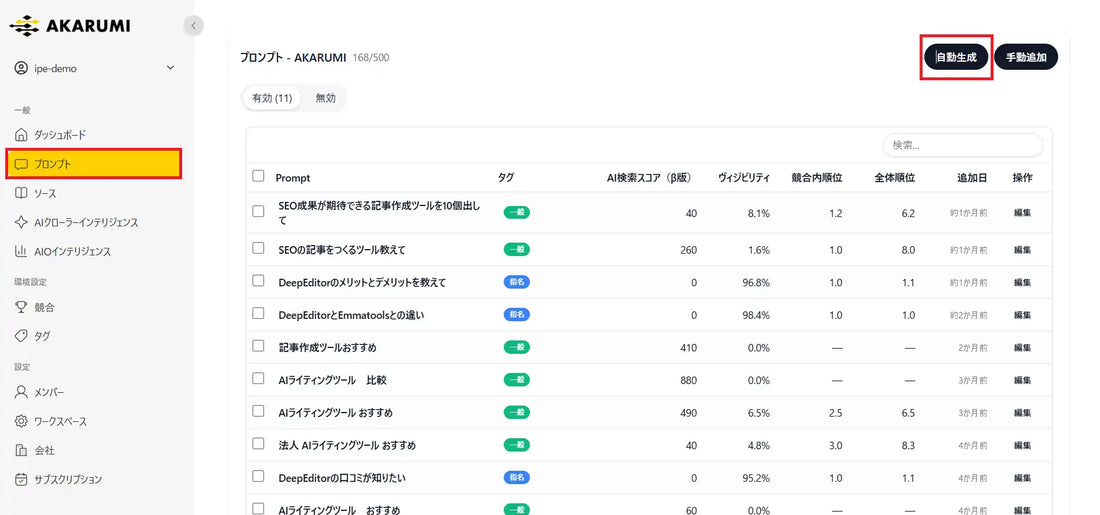Edit the DeepEditorの口コミが知りたい row
The image size is (1100, 515).
click(1022, 478)
